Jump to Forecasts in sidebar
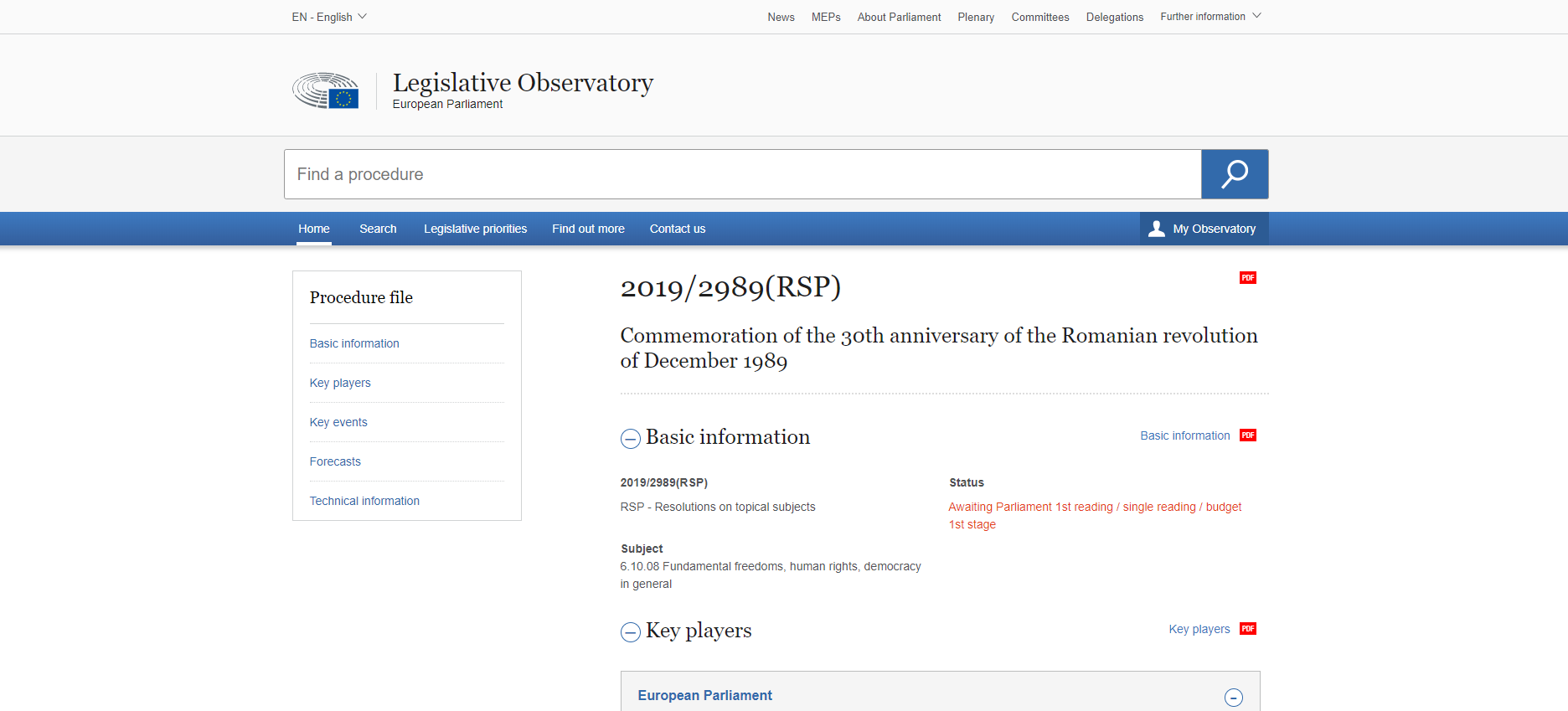The width and height of the screenshot is (1568, 711). (x=335, y=461)
